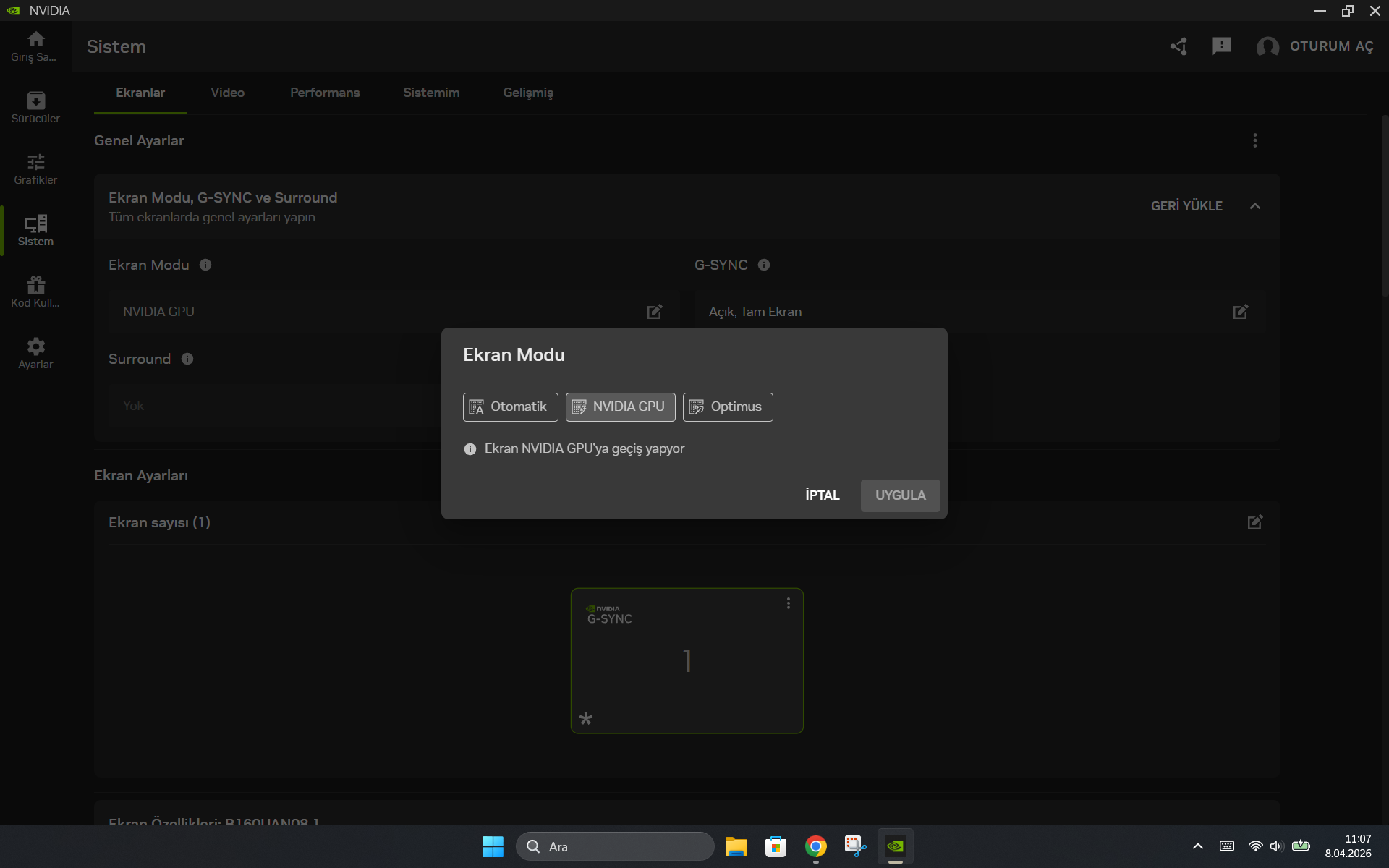The width and height of the screenshot is (1389, 868).
Task: Open Google Chrome from taskbar
Action: point(816,846)
